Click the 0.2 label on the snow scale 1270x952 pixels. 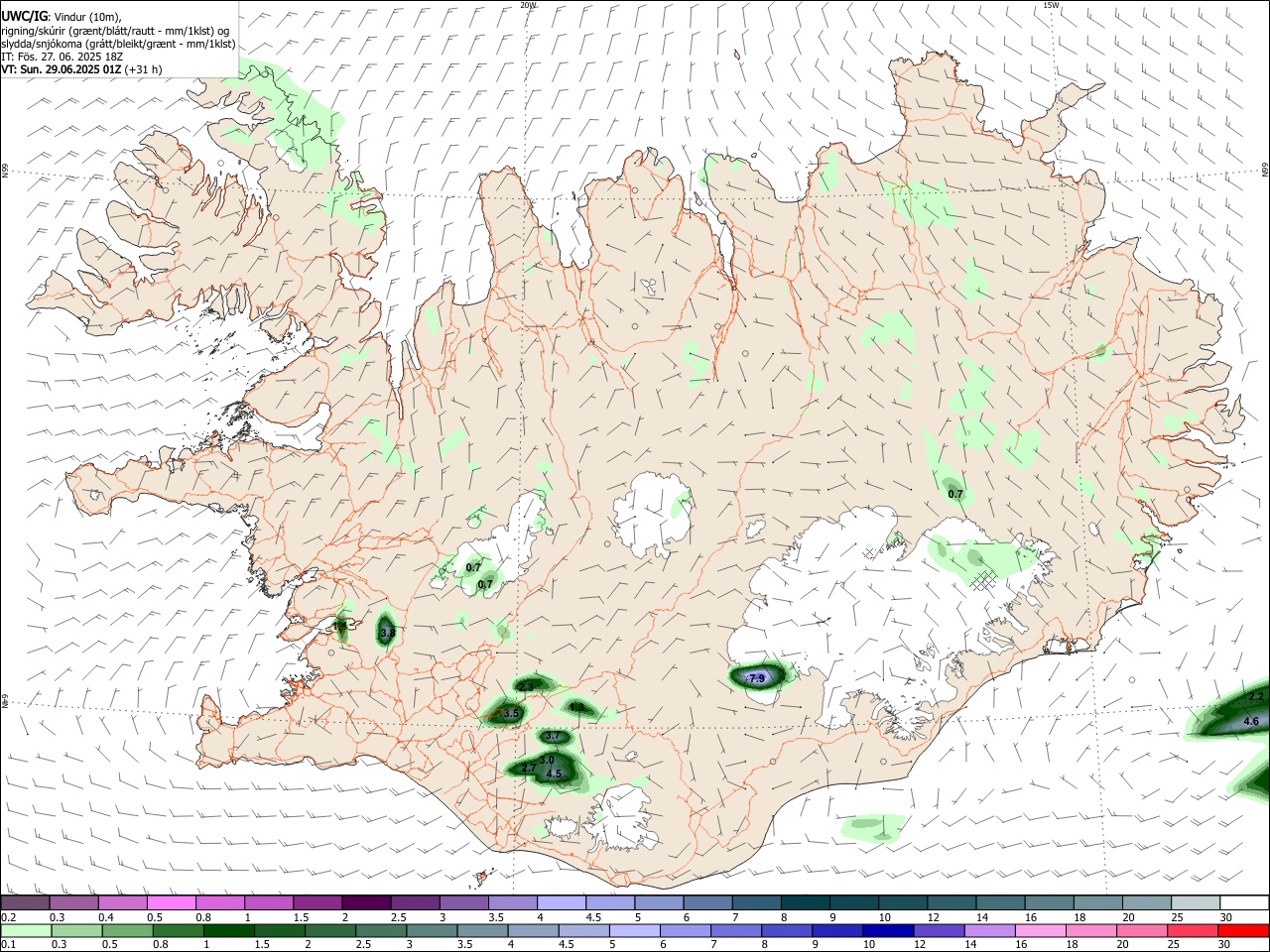pos(7,917)
